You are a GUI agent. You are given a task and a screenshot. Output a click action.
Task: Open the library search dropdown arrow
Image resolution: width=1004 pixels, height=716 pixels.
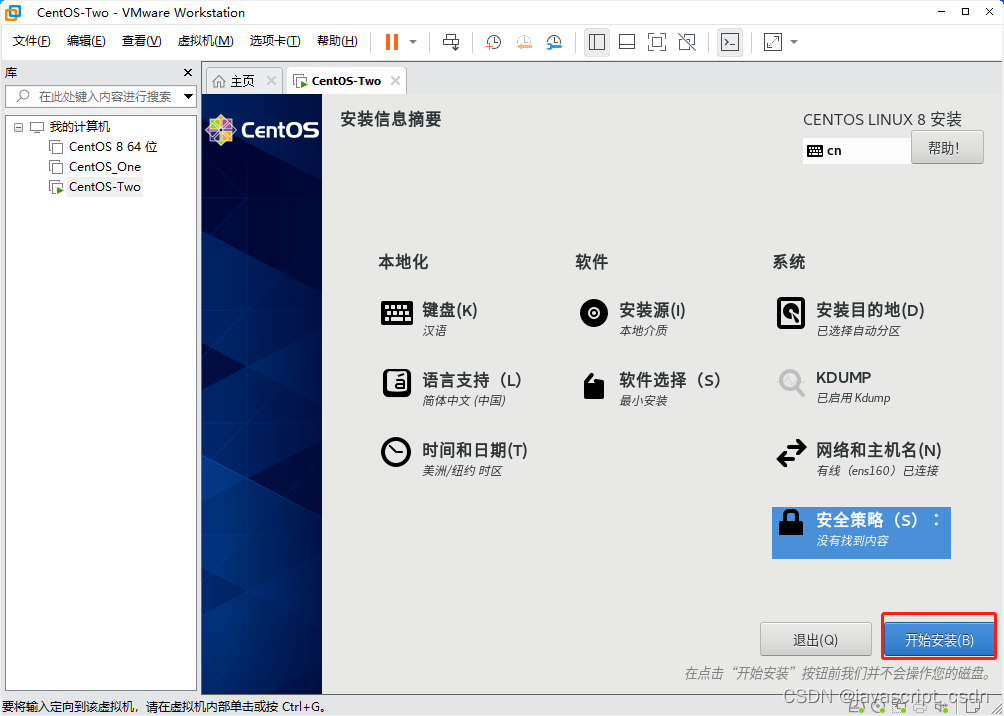coord(188,97)
